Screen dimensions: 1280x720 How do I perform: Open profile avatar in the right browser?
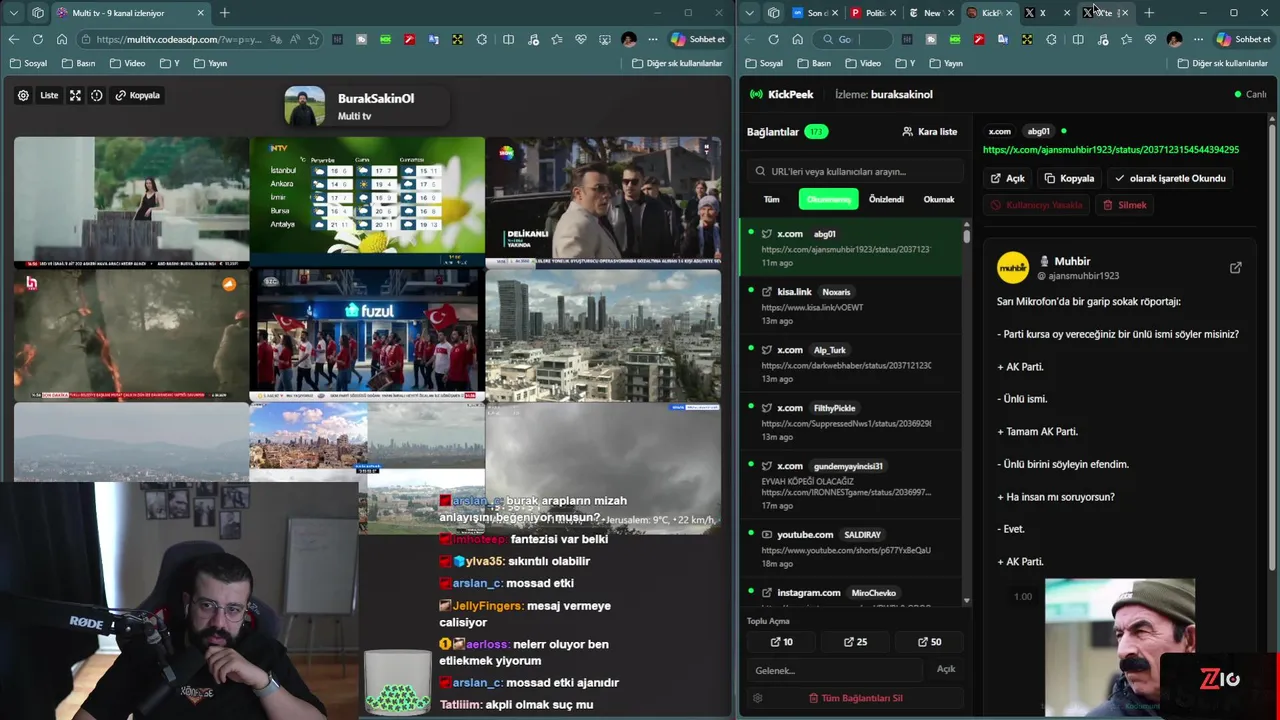click(x=1174, y=39)
